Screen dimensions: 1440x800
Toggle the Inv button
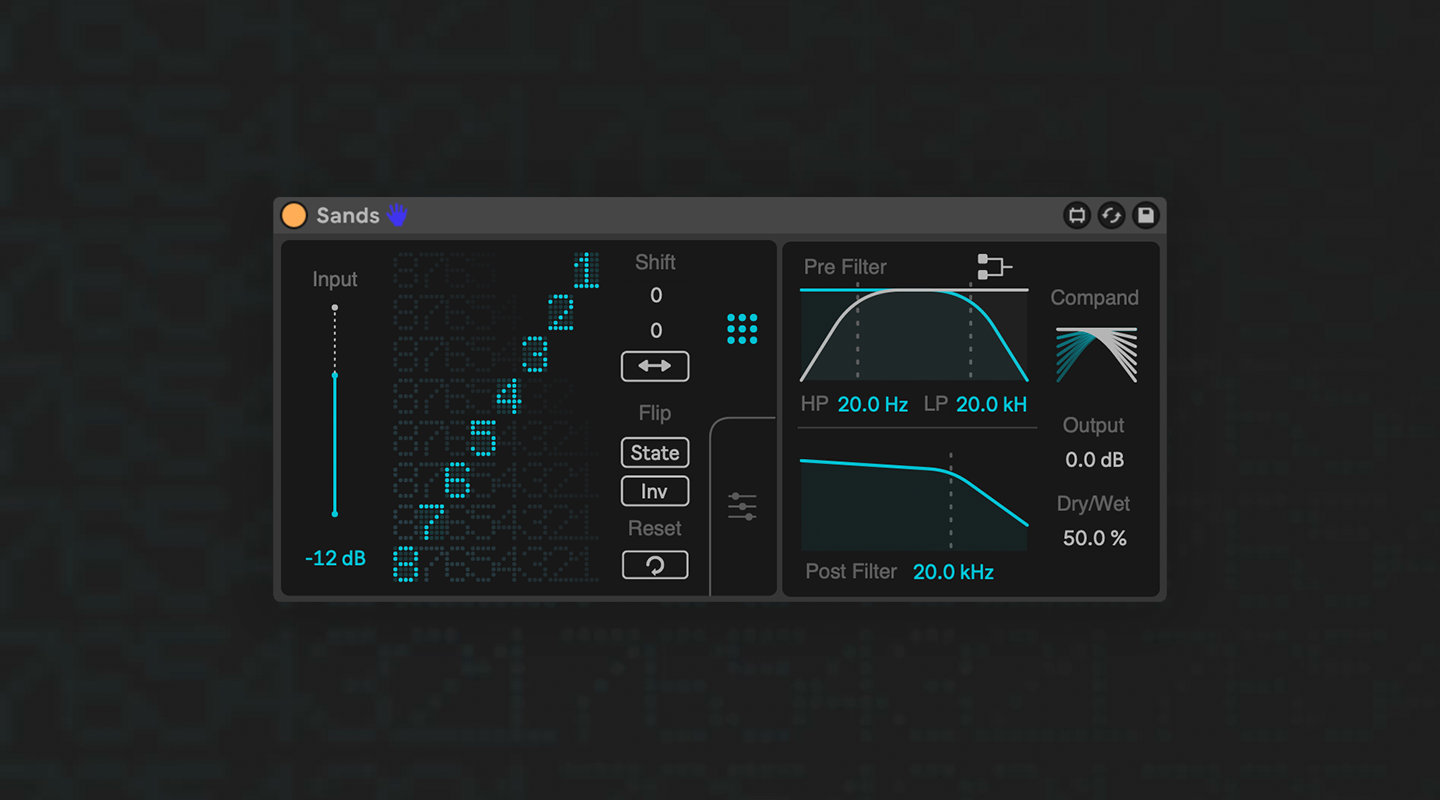tap(655, 491)
